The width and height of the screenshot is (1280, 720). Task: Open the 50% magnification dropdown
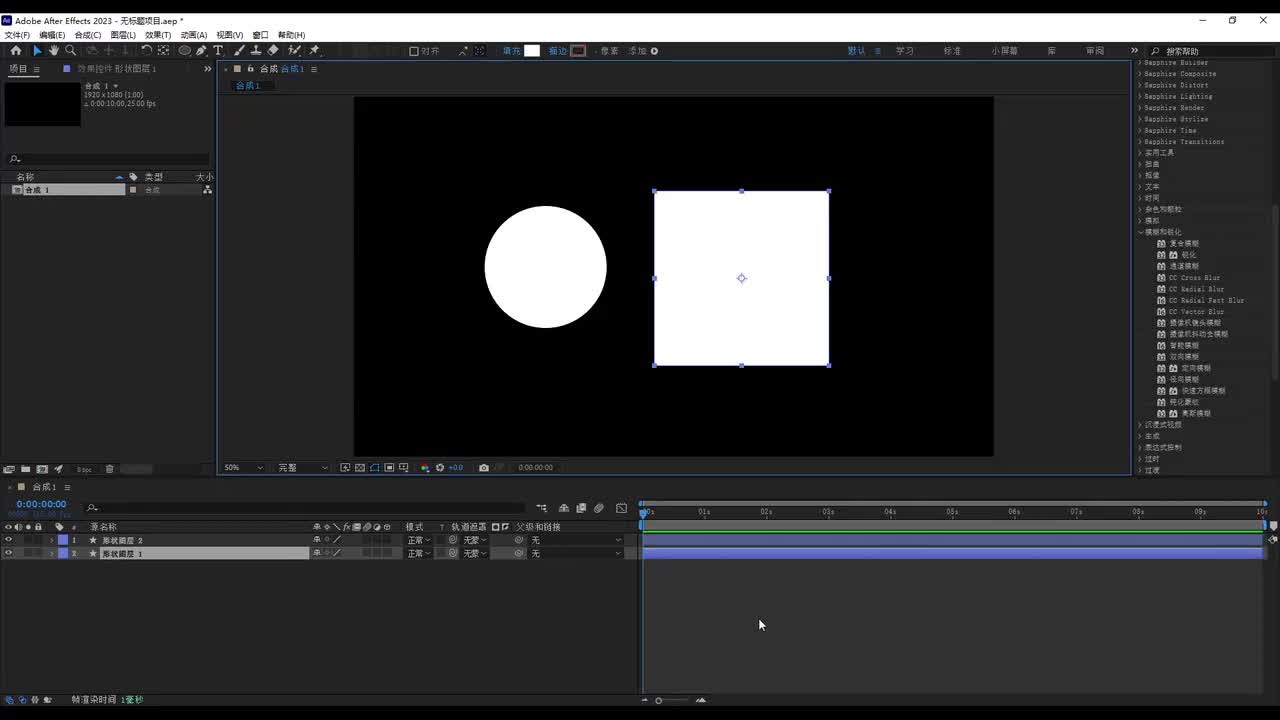pos(244,467)
